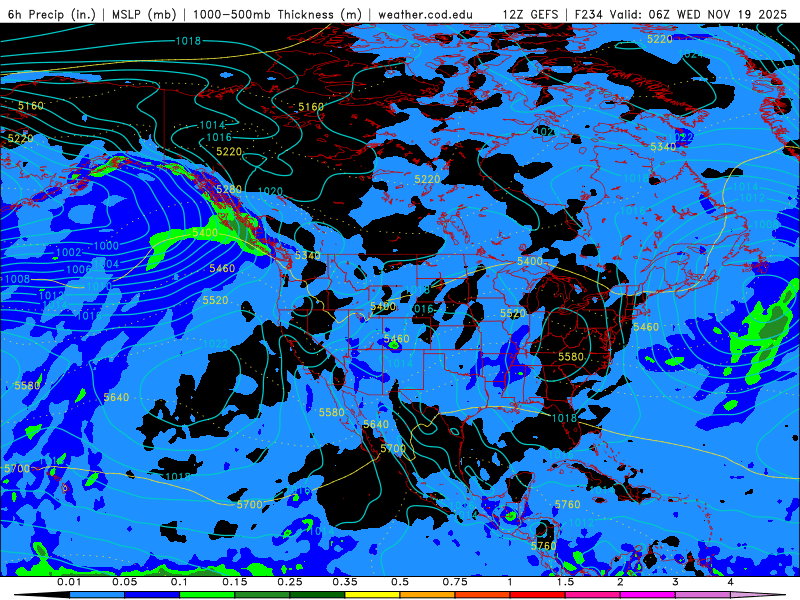Click the '6h Precip (in.)' header label
Viewport: 800px width, 600px height.
(52, 14)
